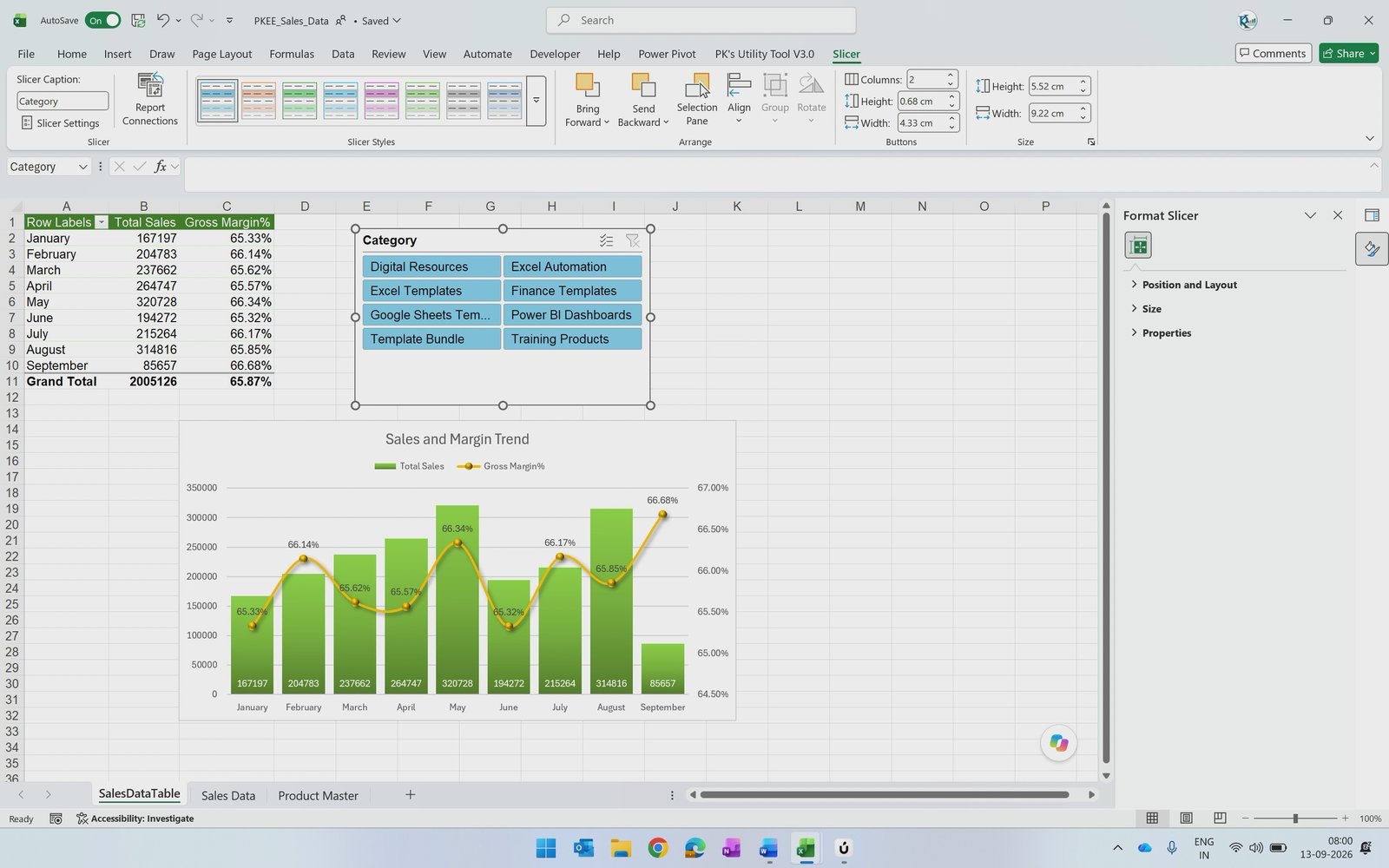Switch to the Product Master sheet

[318, 795]
